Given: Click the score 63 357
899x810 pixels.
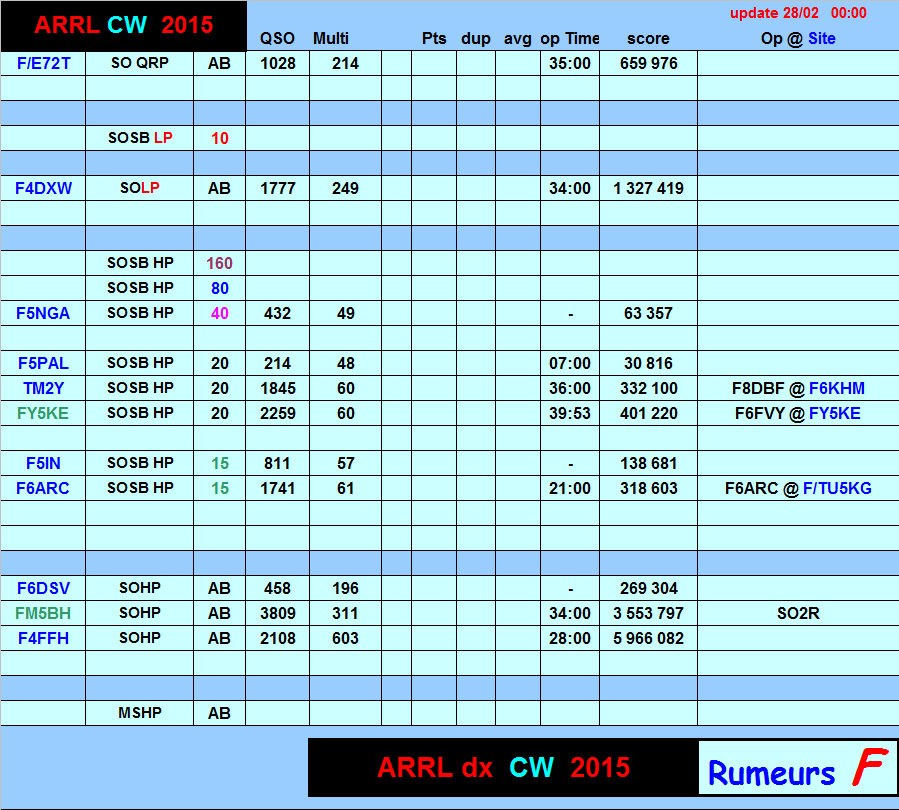Looking at the screenshot, I should pos(648,313).
